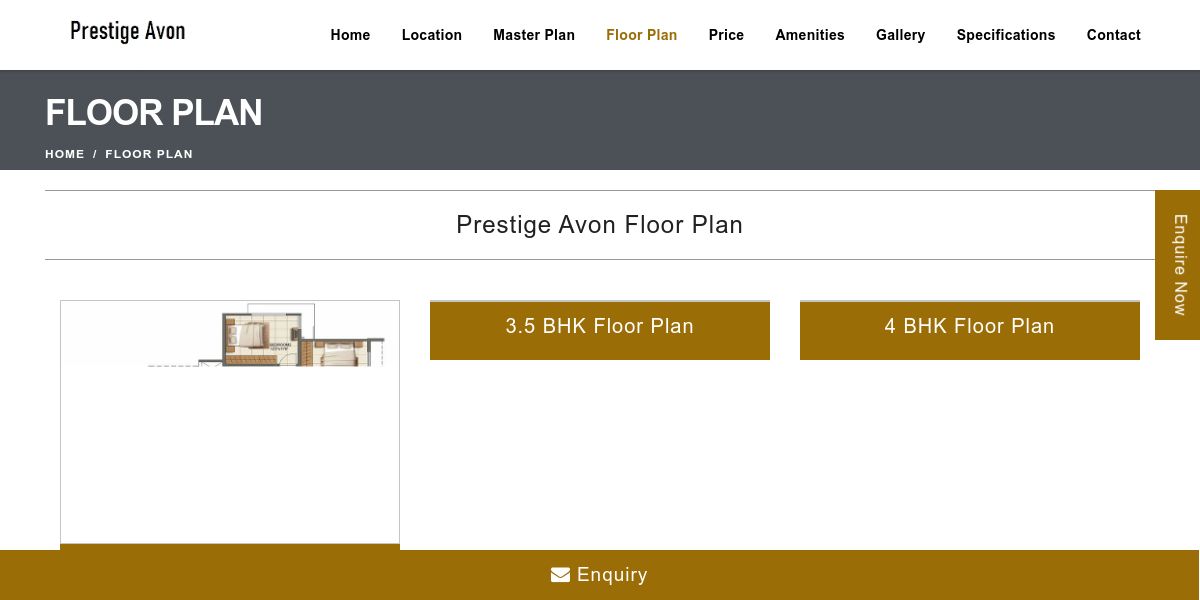Go to the Contact page
The image size is (1200, 600).
[x=1114, y=35]
